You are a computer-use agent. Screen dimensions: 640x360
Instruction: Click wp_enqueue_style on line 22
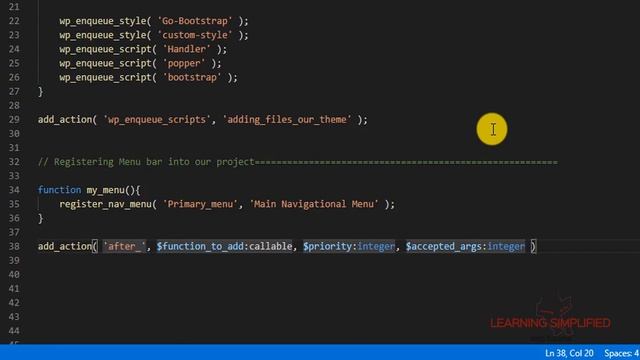(x=102, y=21)
